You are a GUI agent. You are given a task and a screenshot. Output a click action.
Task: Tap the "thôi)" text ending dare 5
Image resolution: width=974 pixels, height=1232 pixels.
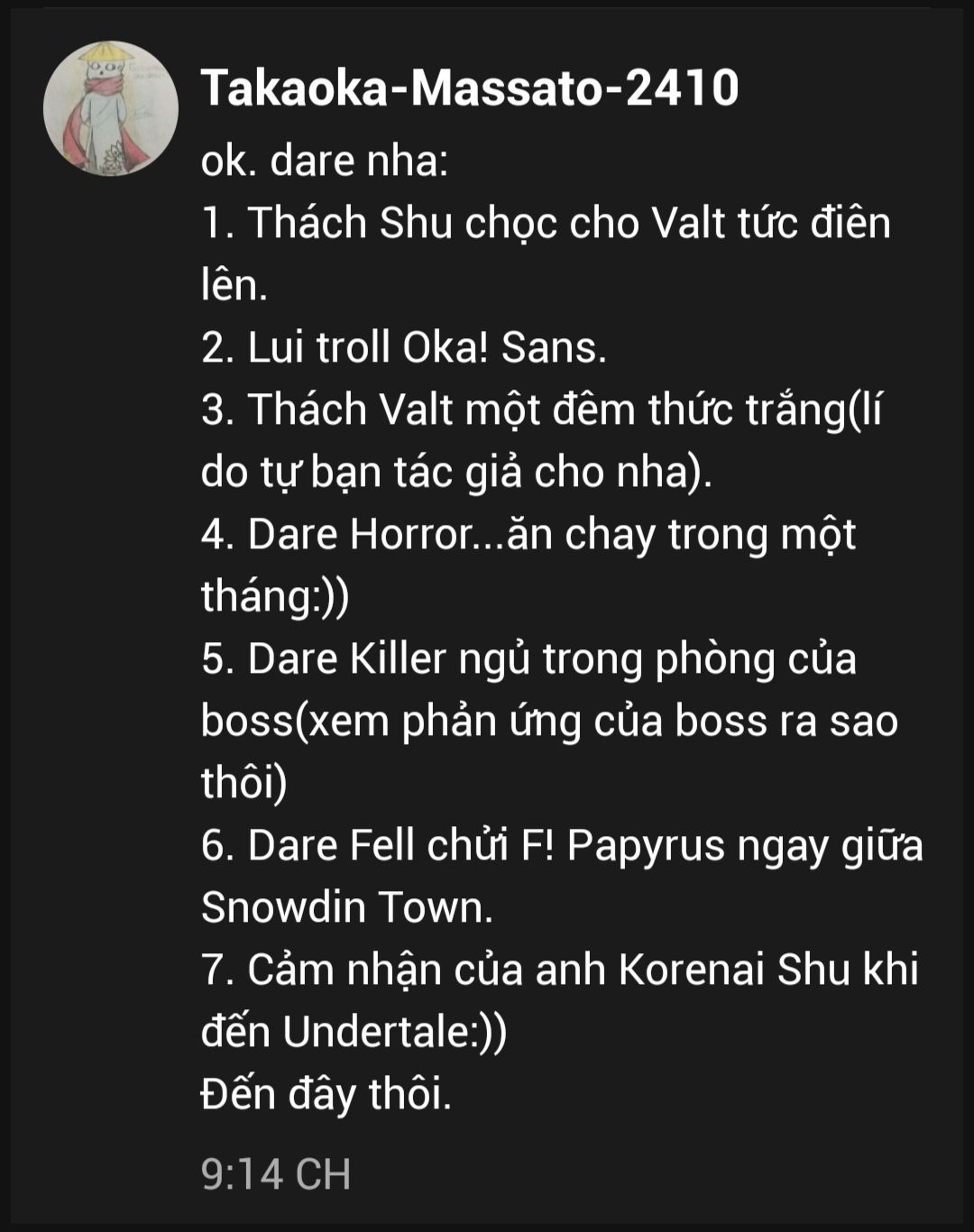[x=244, y=783]
